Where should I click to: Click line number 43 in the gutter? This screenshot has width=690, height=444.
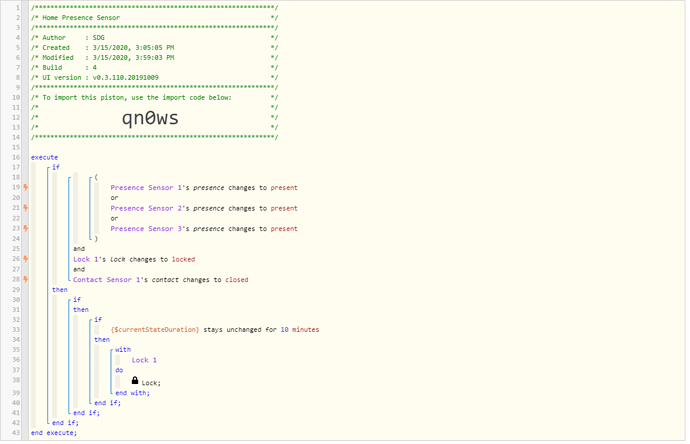point(16,433)
